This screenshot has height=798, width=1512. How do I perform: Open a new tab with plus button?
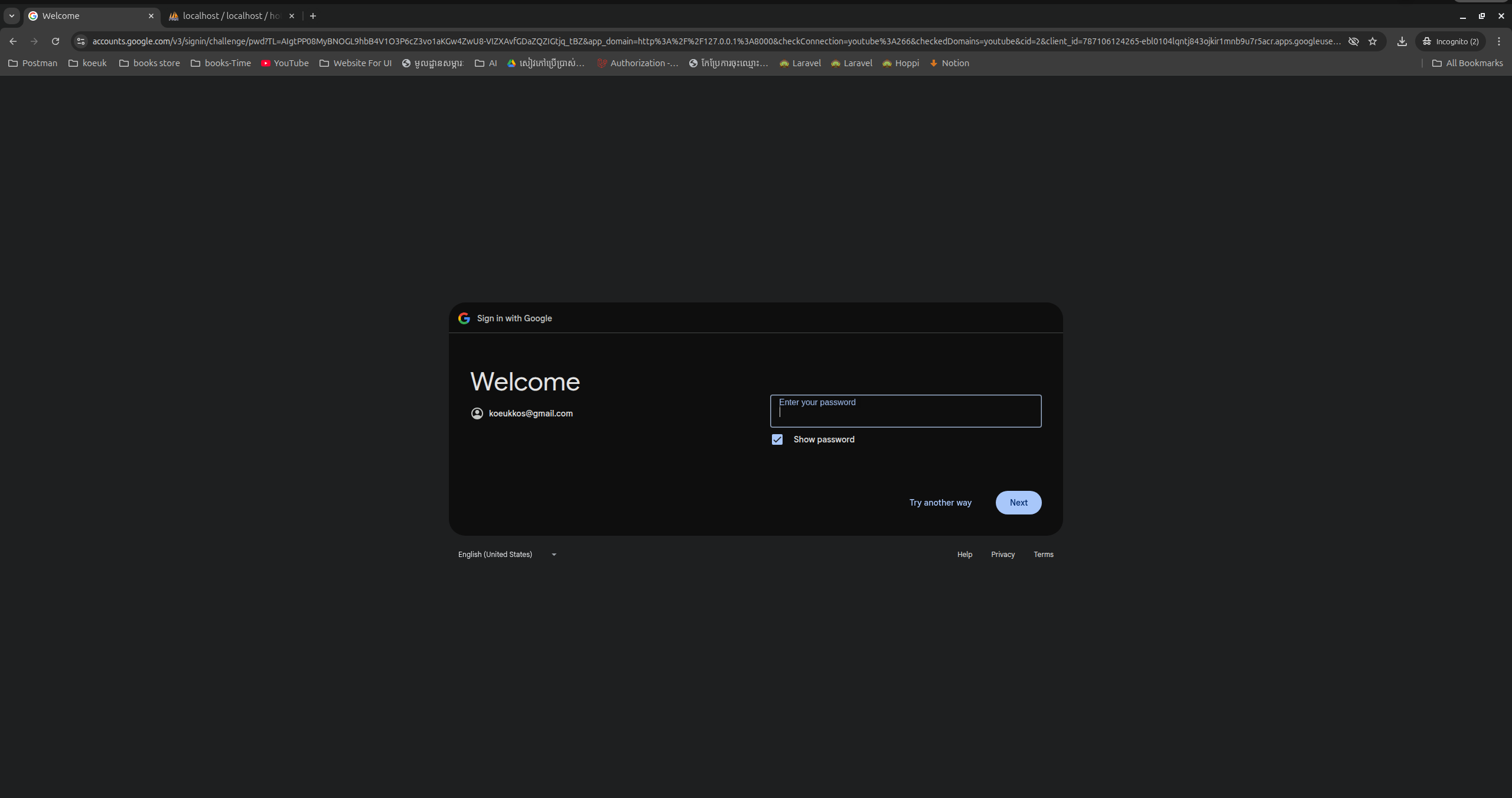[x=313, y=16]
